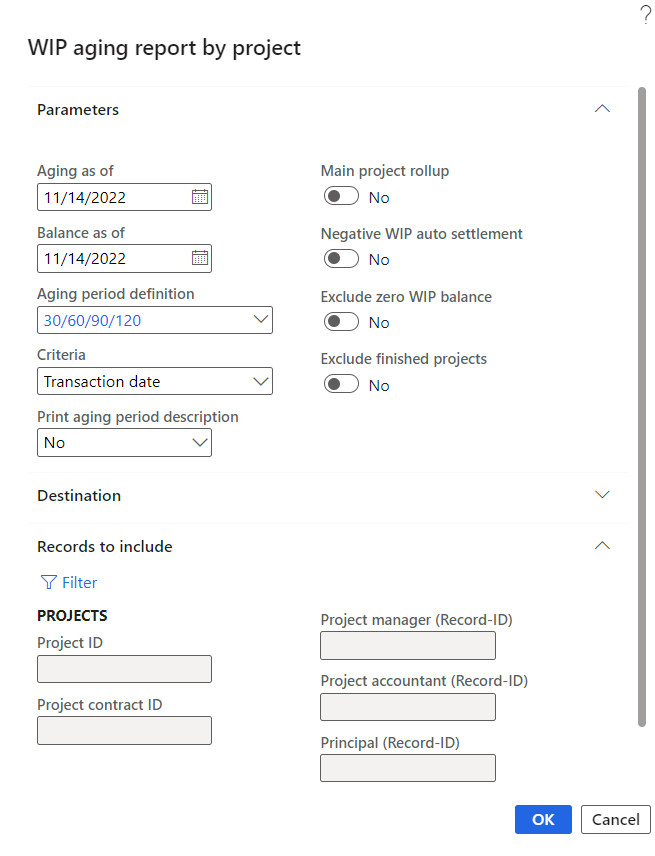Open Aging period definition dropdown

tap(261, 320)
